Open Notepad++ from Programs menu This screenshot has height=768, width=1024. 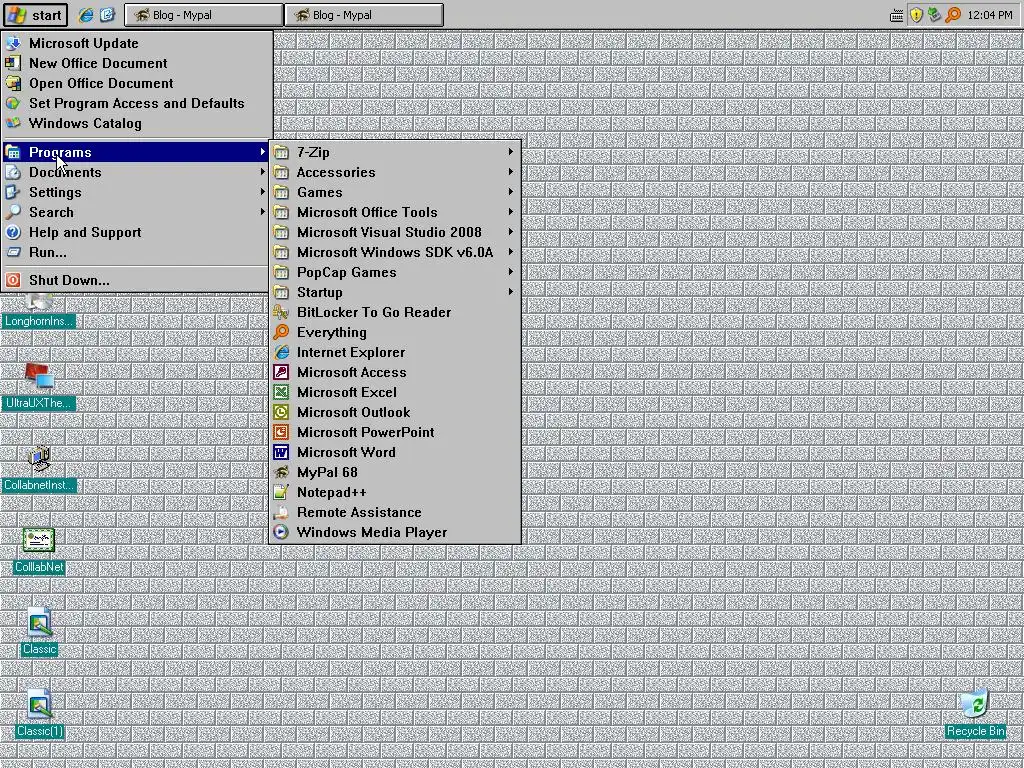[394, 492]
